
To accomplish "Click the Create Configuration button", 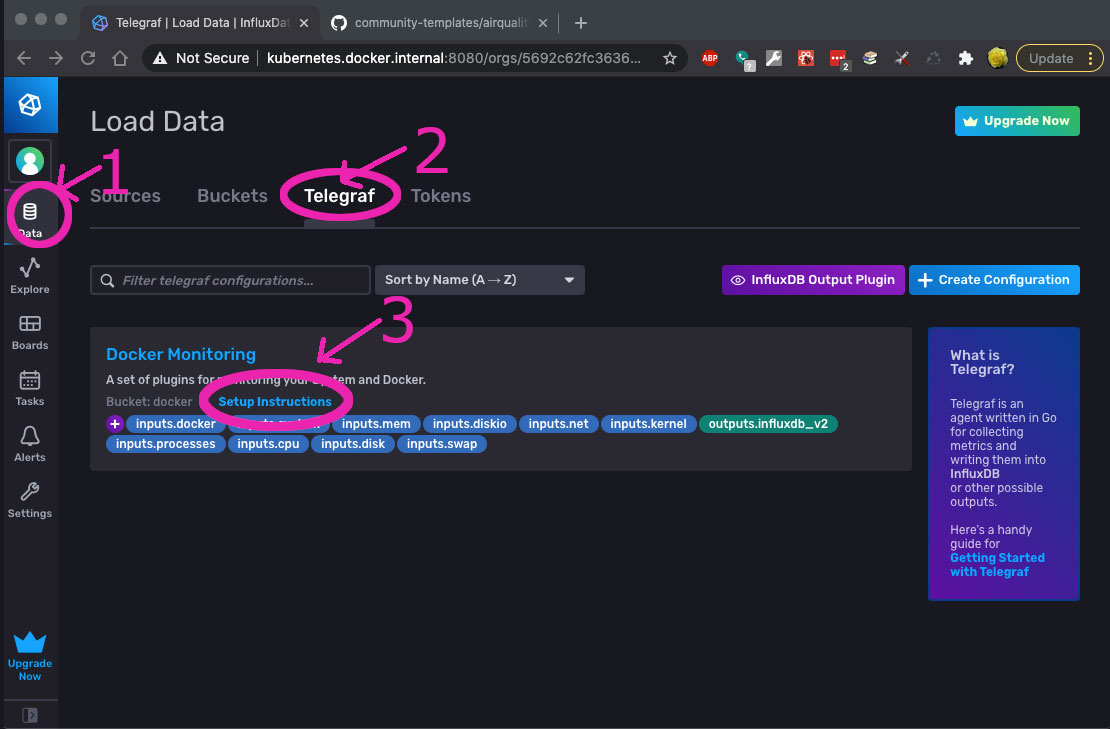I will (x=994, y=280).
